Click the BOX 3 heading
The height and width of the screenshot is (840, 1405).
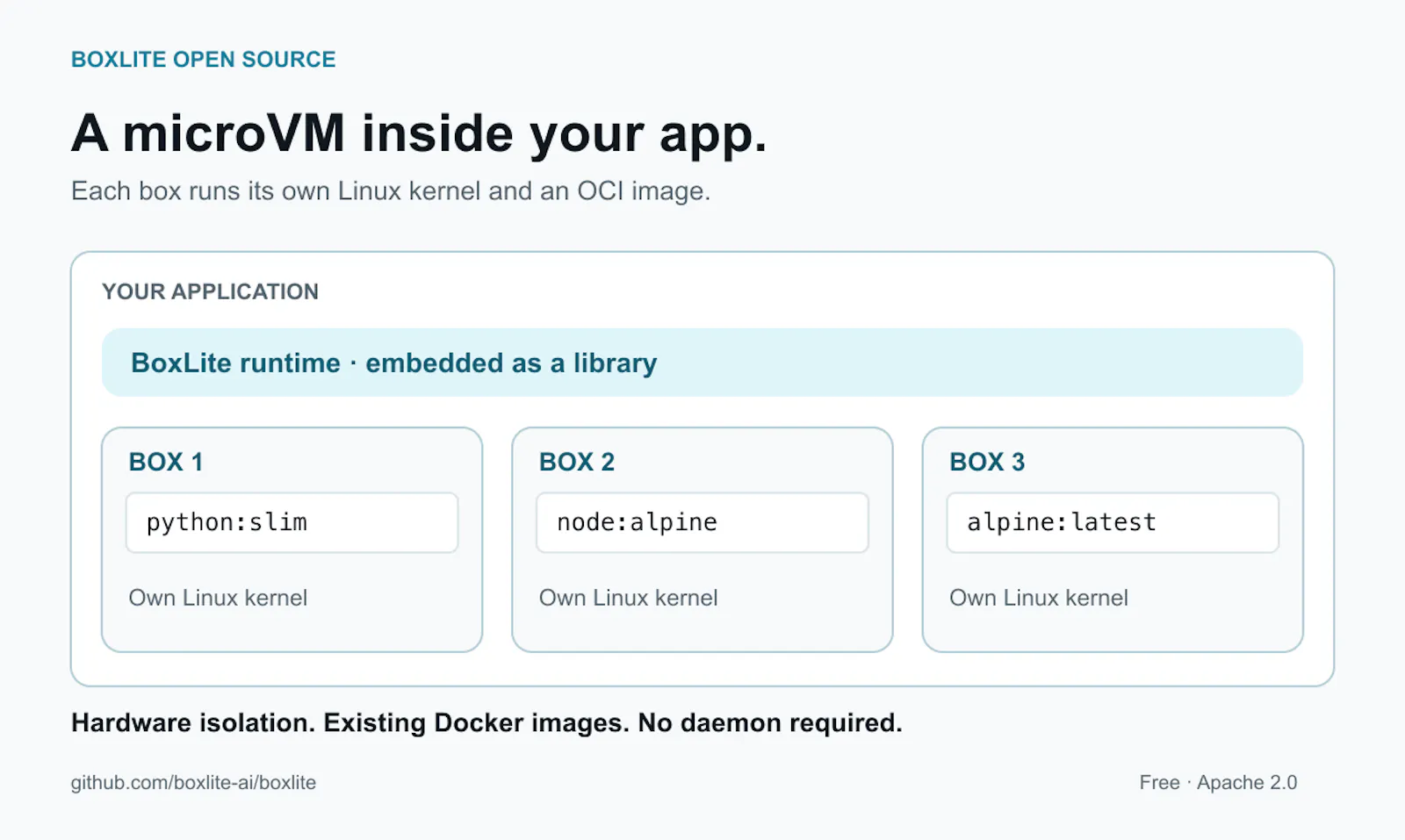point(987,462)
